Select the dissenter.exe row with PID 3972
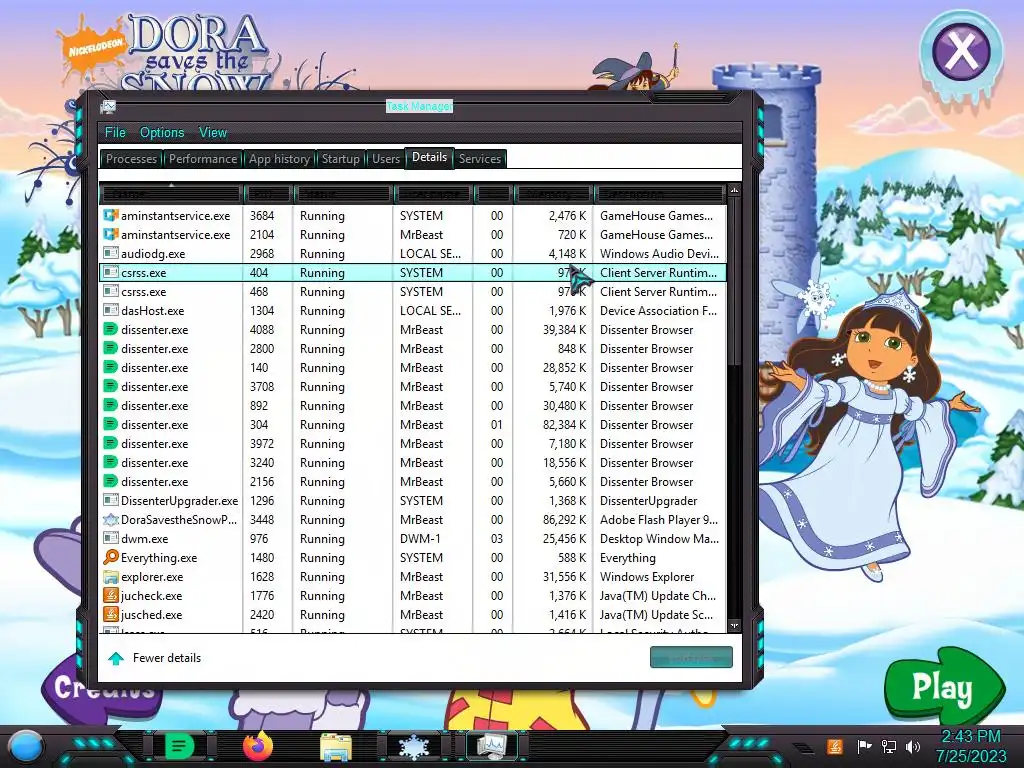Image resolution: width=1024 pixels, height=768 pixels. 413,443
